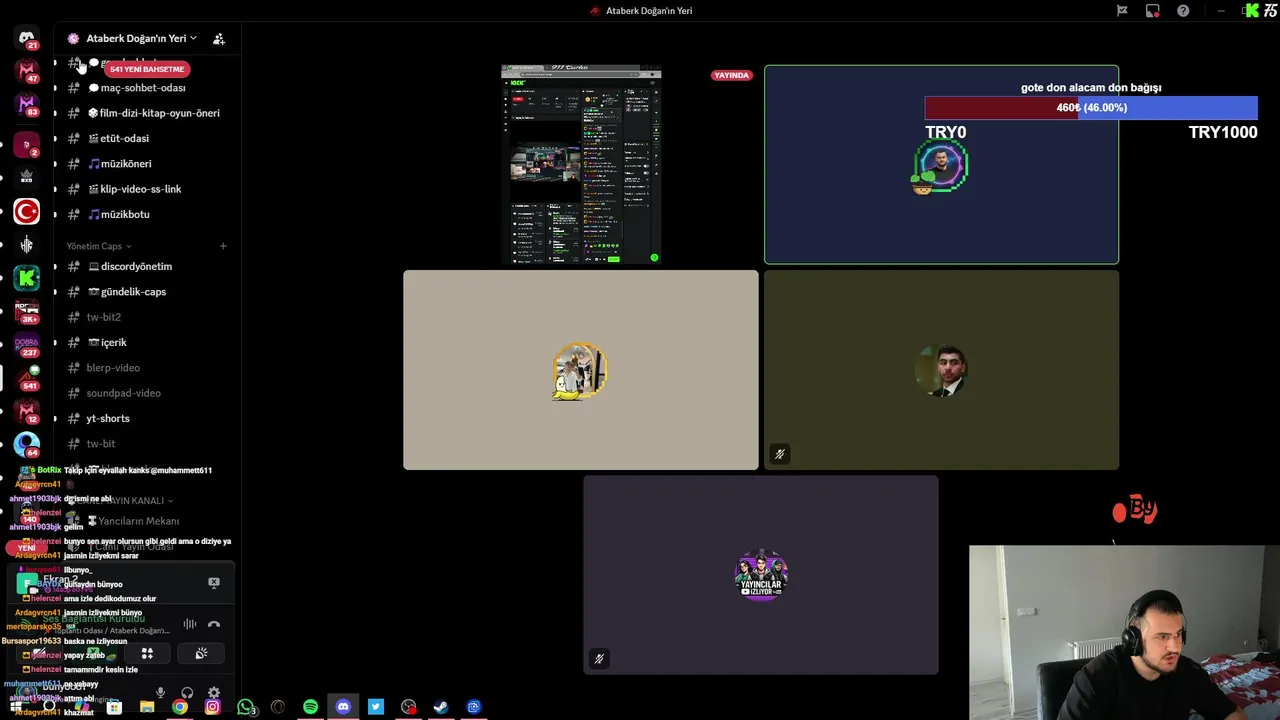Viewport: 1280px width, 720px height.
Task: Open Twitter from taskbar
Action: coord(376,707)
